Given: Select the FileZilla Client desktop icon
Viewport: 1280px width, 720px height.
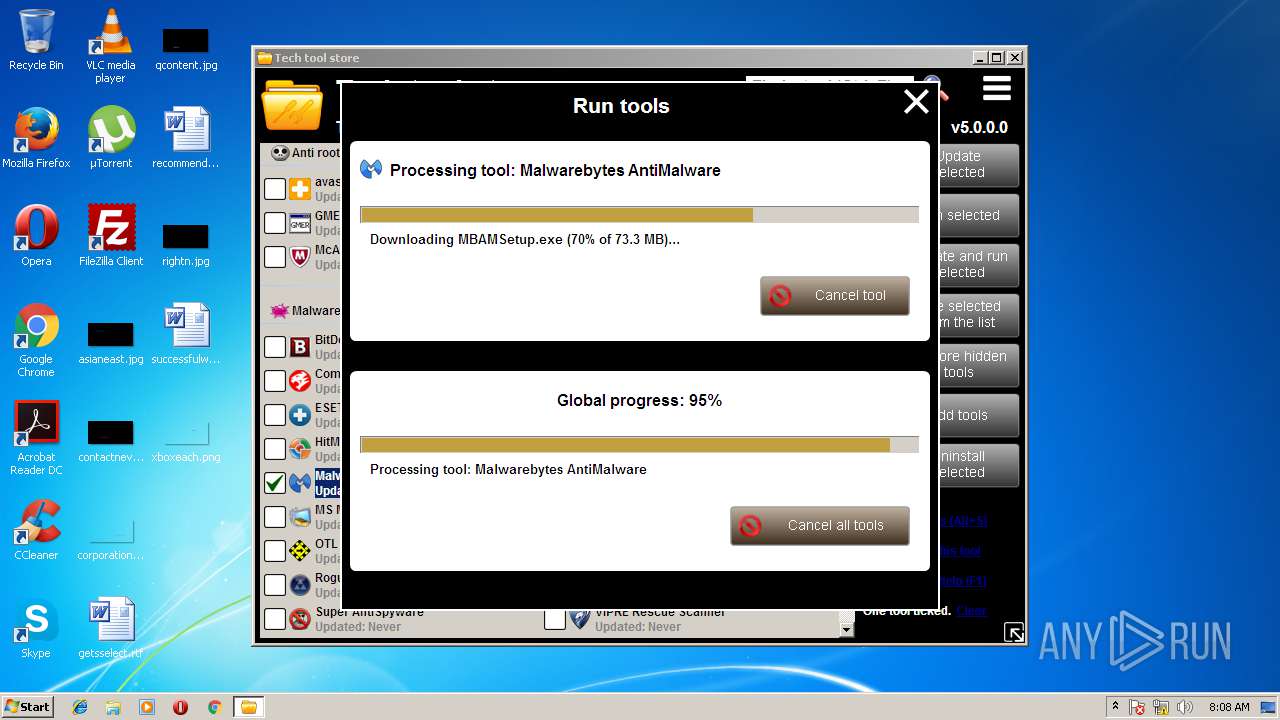Looking at the screenshot, I should pyautogui.click(x=110, y=236).
